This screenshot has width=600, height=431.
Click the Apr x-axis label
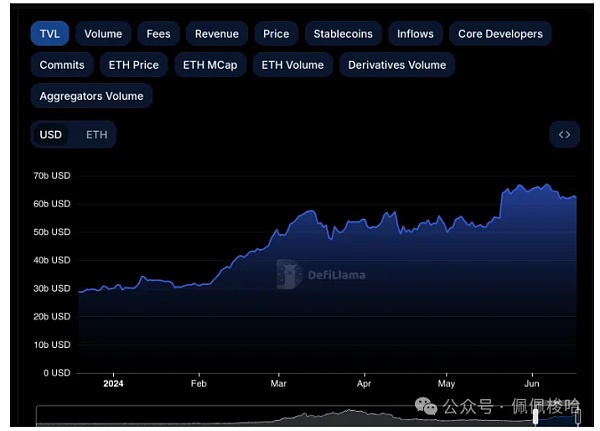tap(364, 384)
